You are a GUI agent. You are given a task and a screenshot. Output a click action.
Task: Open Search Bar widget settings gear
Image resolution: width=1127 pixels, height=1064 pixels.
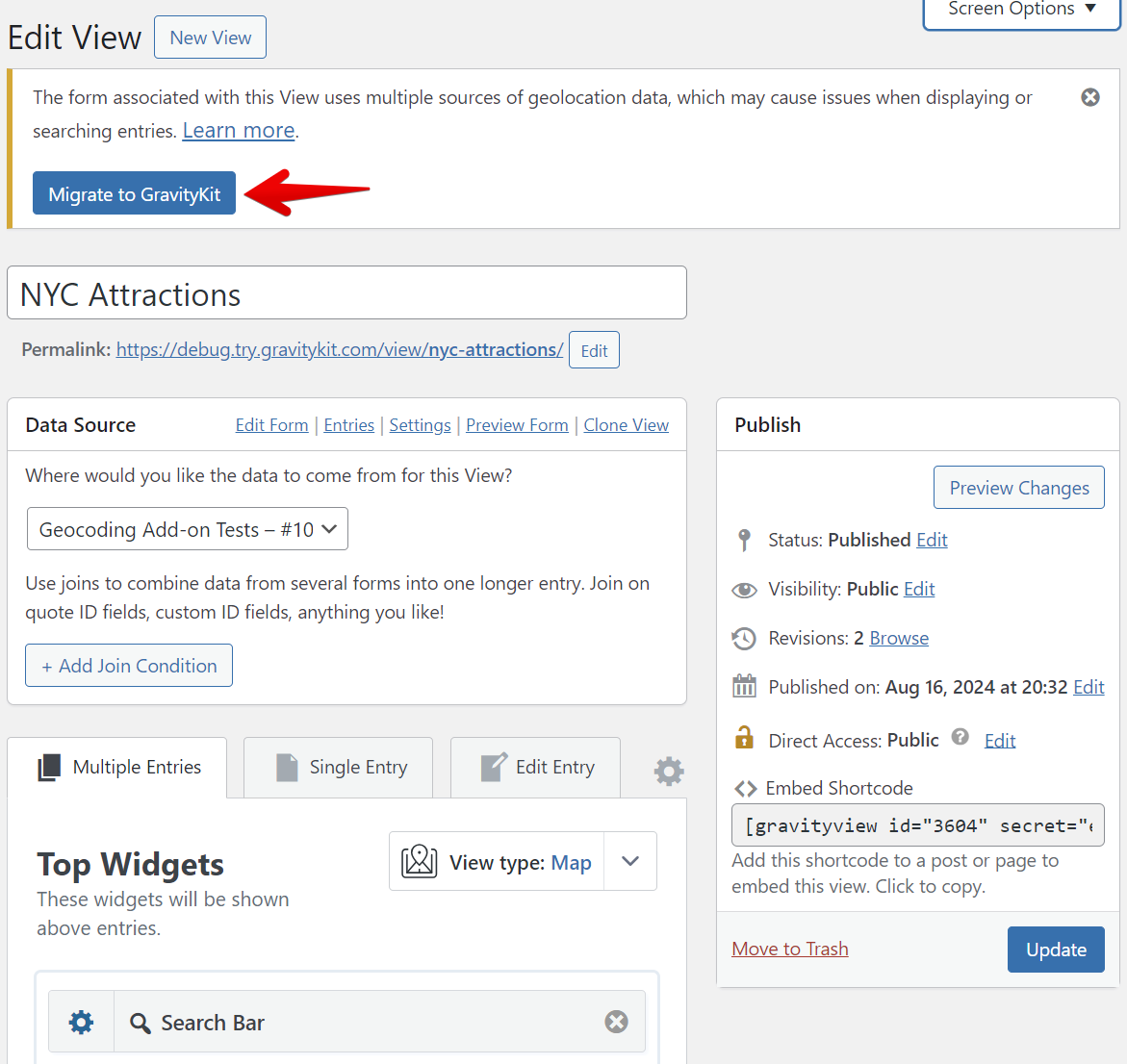click(81, 1022)
